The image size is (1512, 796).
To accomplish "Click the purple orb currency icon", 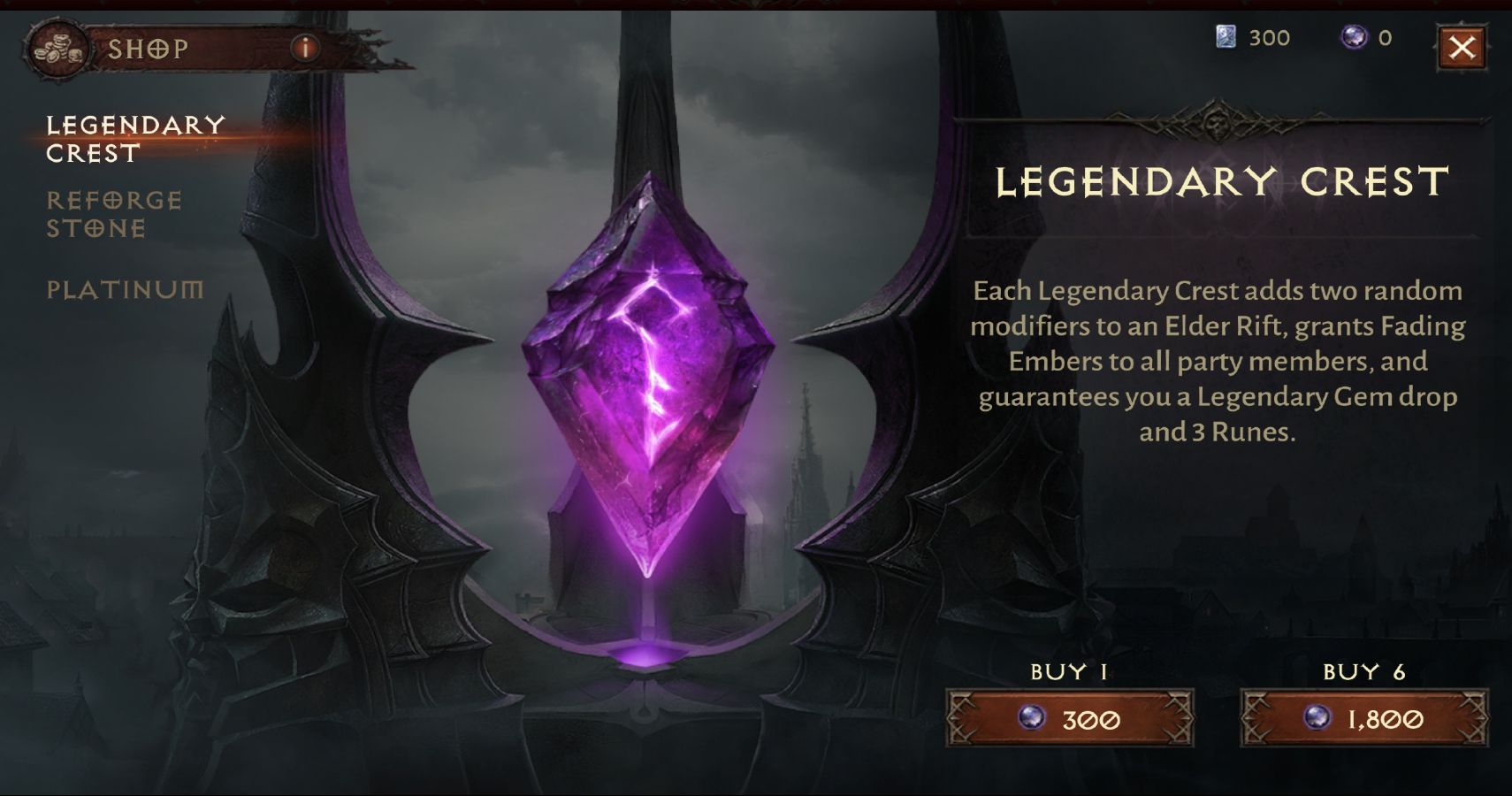I will click(x=1354, y=37).
